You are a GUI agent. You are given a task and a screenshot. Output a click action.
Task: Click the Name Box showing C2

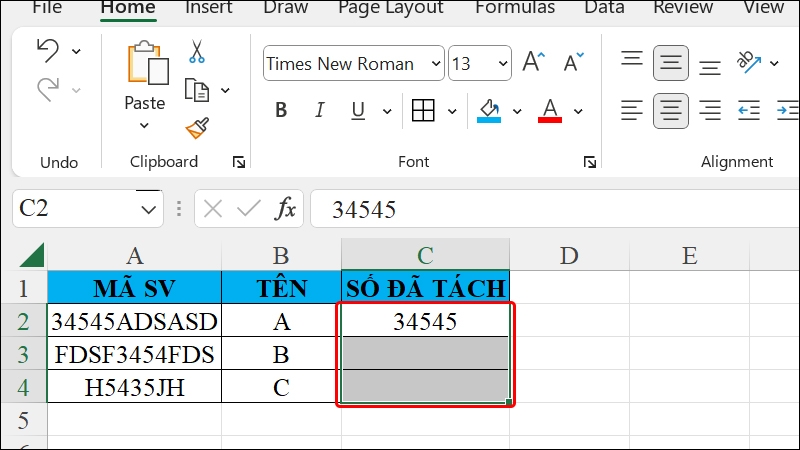[88, 209]
